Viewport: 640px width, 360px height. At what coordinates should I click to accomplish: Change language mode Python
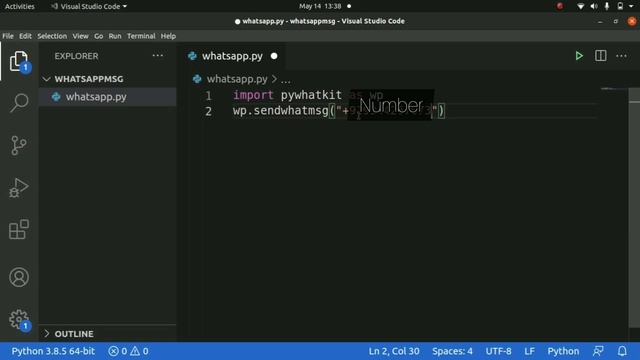(563, 351)
